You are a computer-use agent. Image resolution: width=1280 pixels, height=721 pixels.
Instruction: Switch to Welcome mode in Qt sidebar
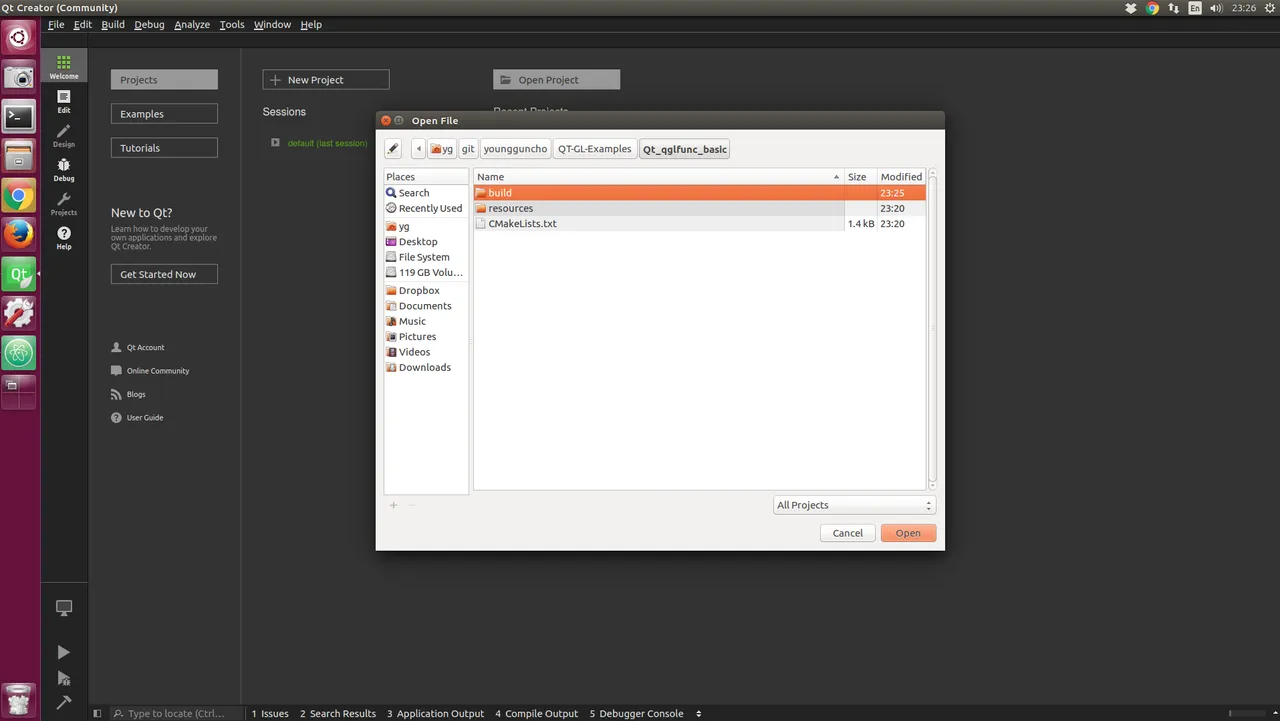point(64,67)
